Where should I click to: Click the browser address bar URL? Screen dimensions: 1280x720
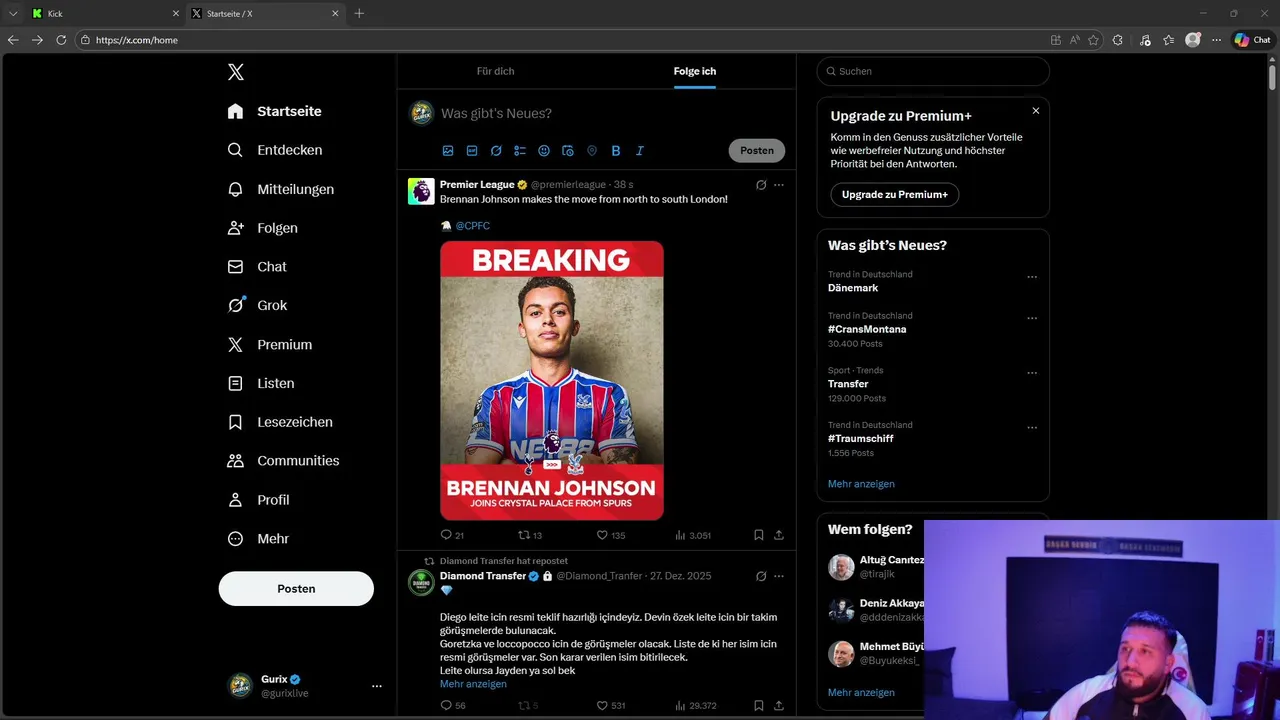coord(137,40)
